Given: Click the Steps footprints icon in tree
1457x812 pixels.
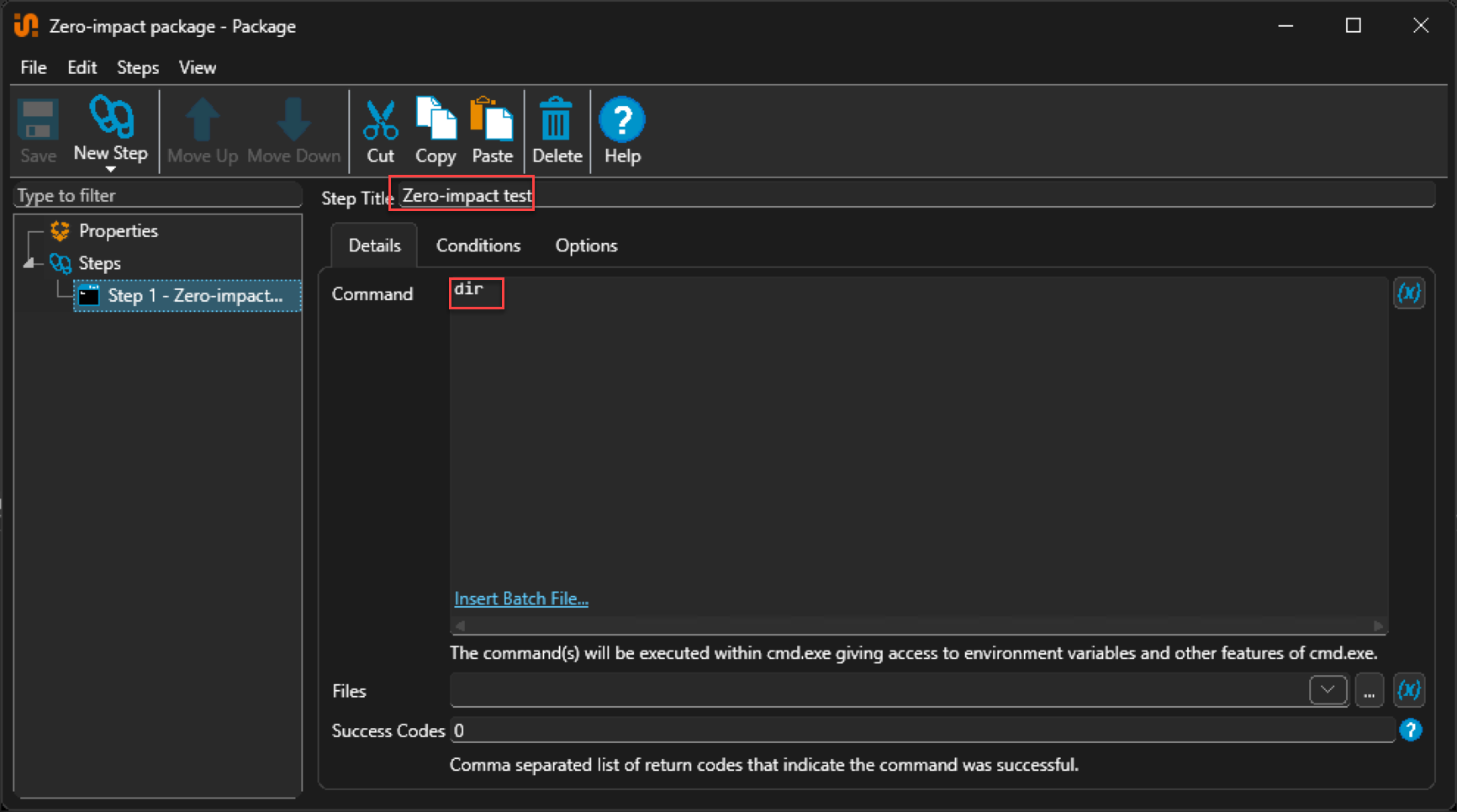Looking at the screenshot, I should pyautogui.click(x=60, y=263).
